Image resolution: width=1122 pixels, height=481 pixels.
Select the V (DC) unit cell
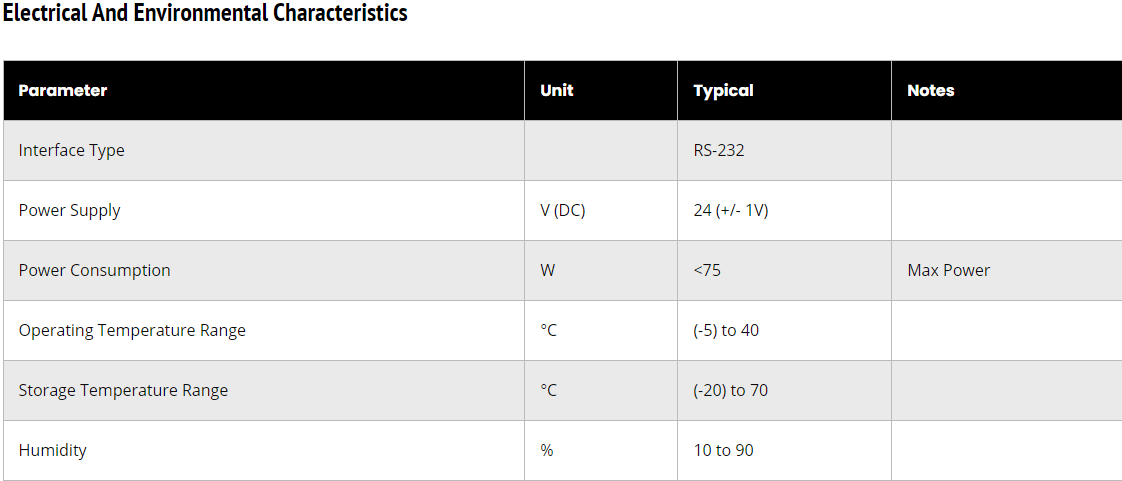coord(563,210)
